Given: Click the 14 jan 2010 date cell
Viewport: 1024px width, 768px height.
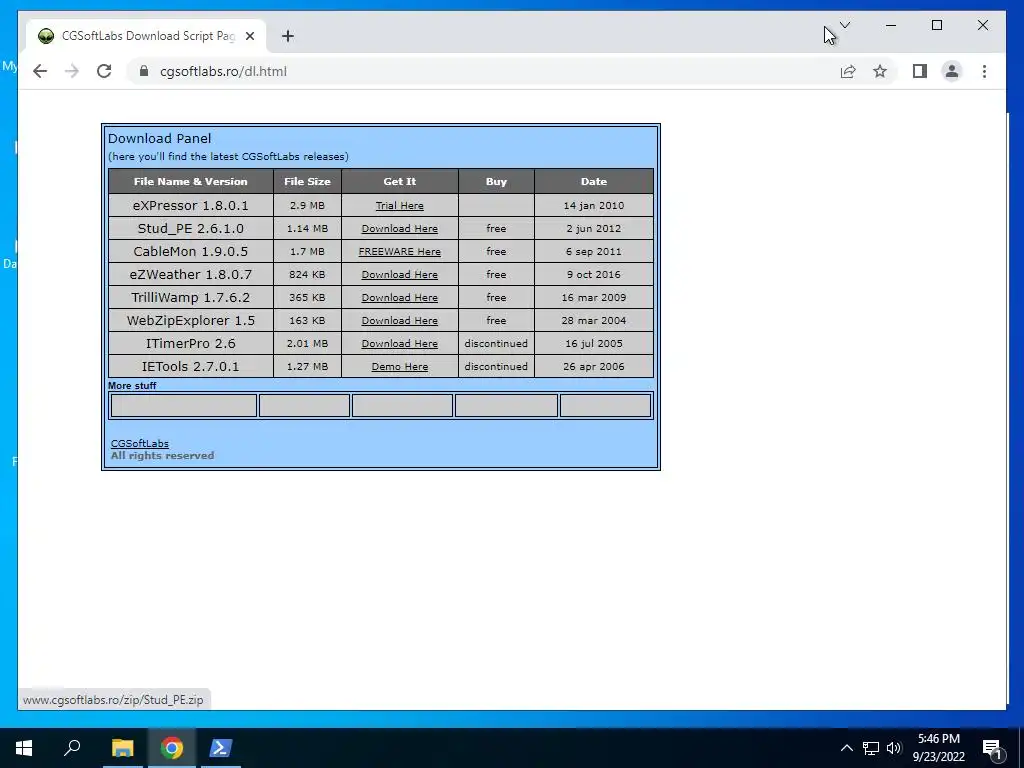Looking at the screenshot, I should [x=594, y=205].
